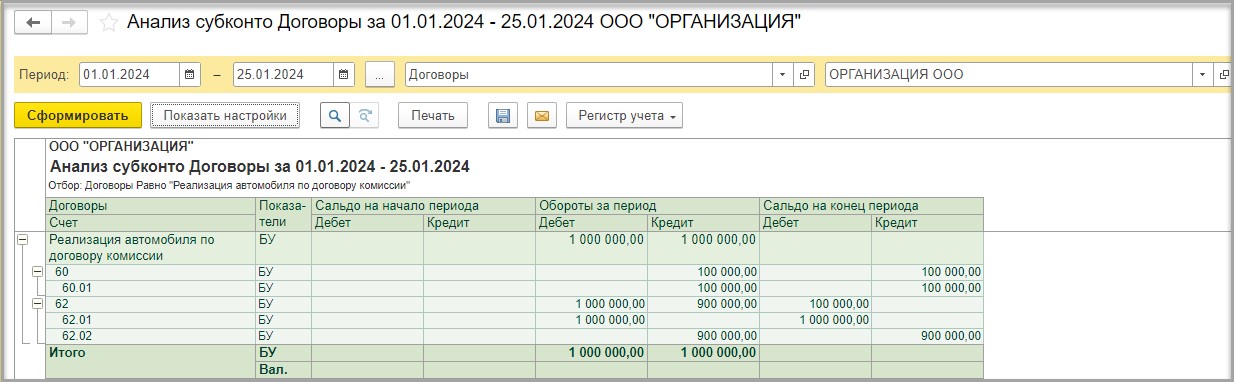
Task: Select 62.02 credit turnover 900 000,00
Action: click(703, 335)
